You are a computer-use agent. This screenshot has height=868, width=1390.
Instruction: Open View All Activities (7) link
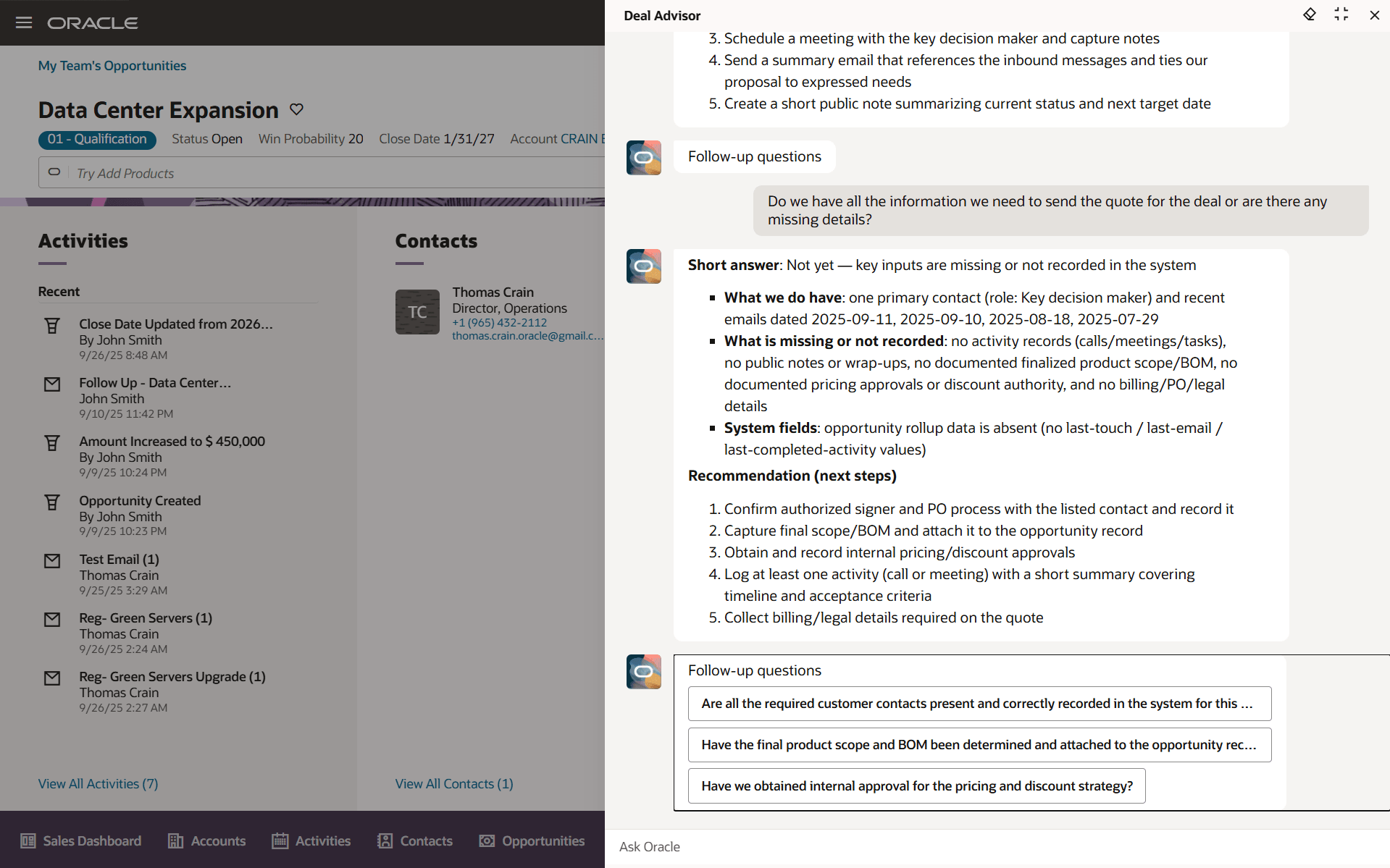click(98, 783)
